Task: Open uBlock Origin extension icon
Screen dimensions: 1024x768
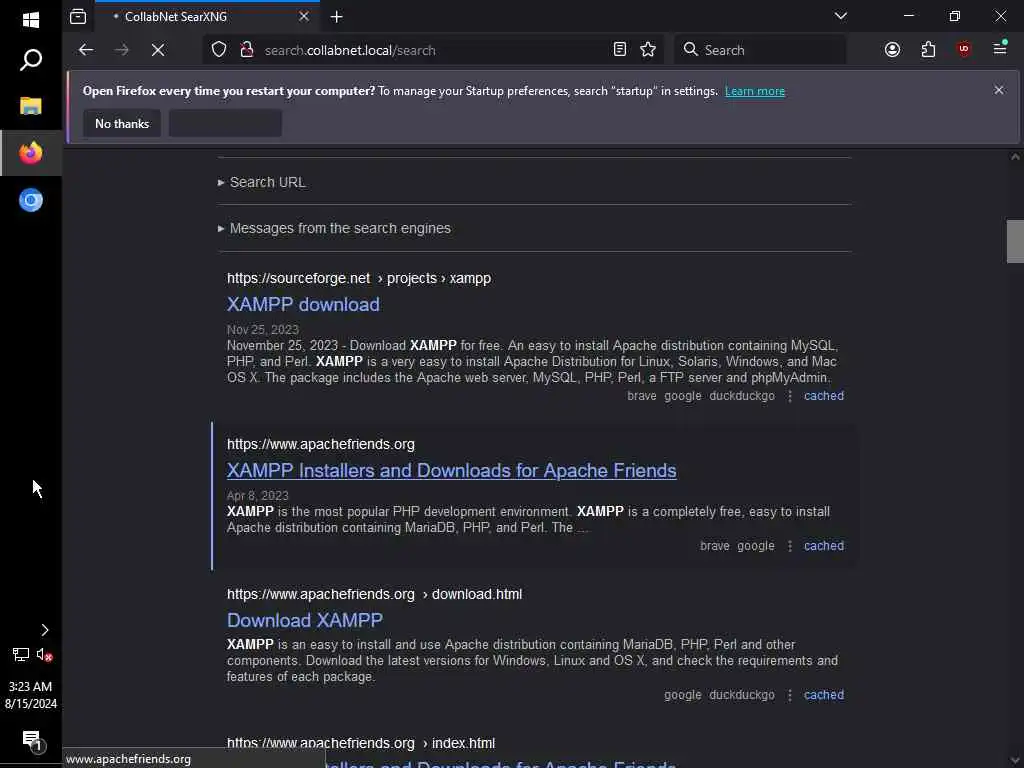Action: click(x=964, y=50)
